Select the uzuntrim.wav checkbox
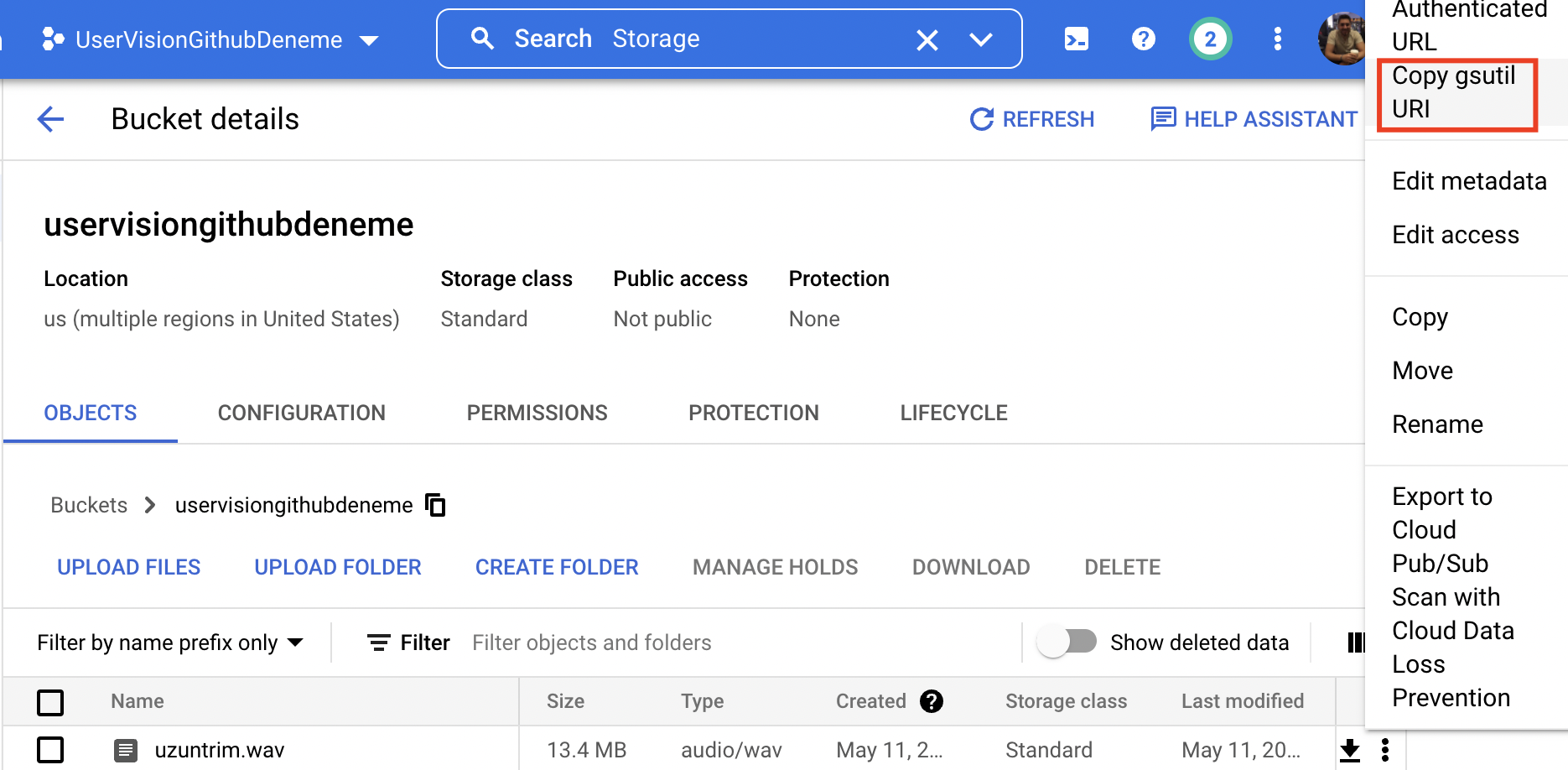 point(50,750)
